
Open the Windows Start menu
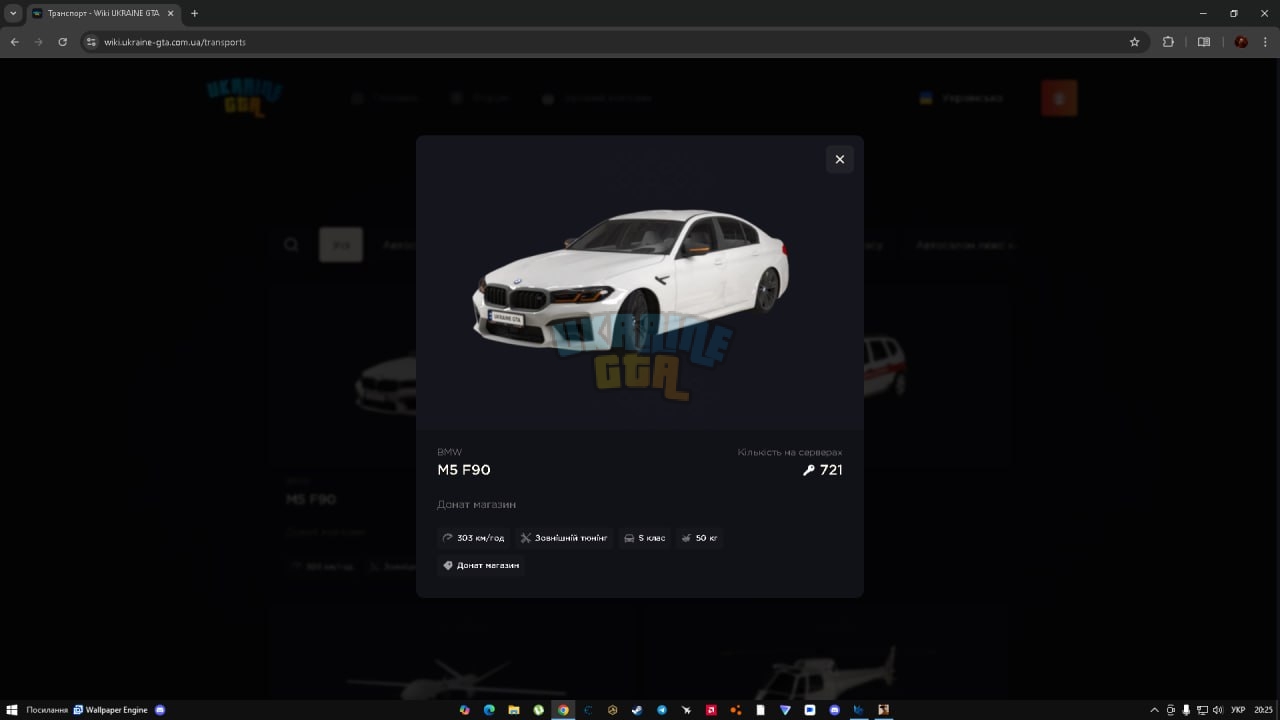coord(14,710)
